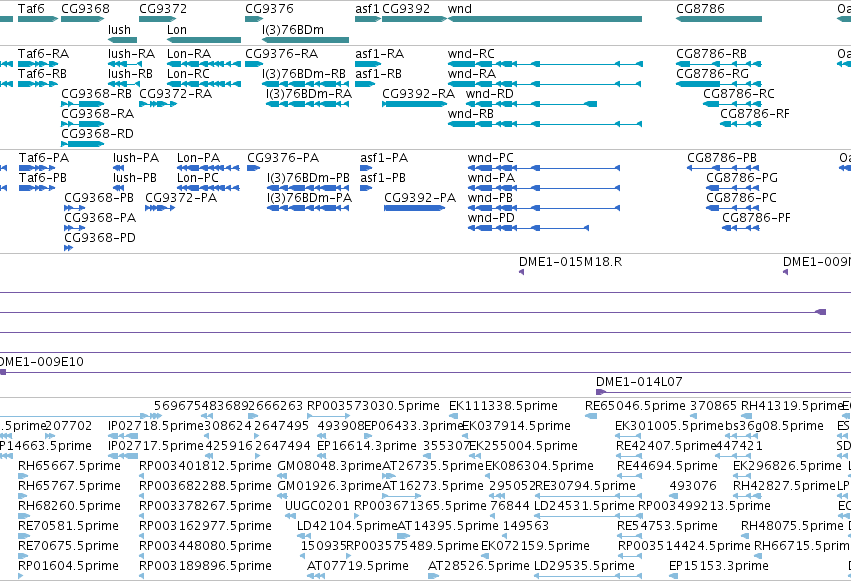Select the CG8786-PB protein feature
This screenshot has height=581, width=851.
(723, 168)
